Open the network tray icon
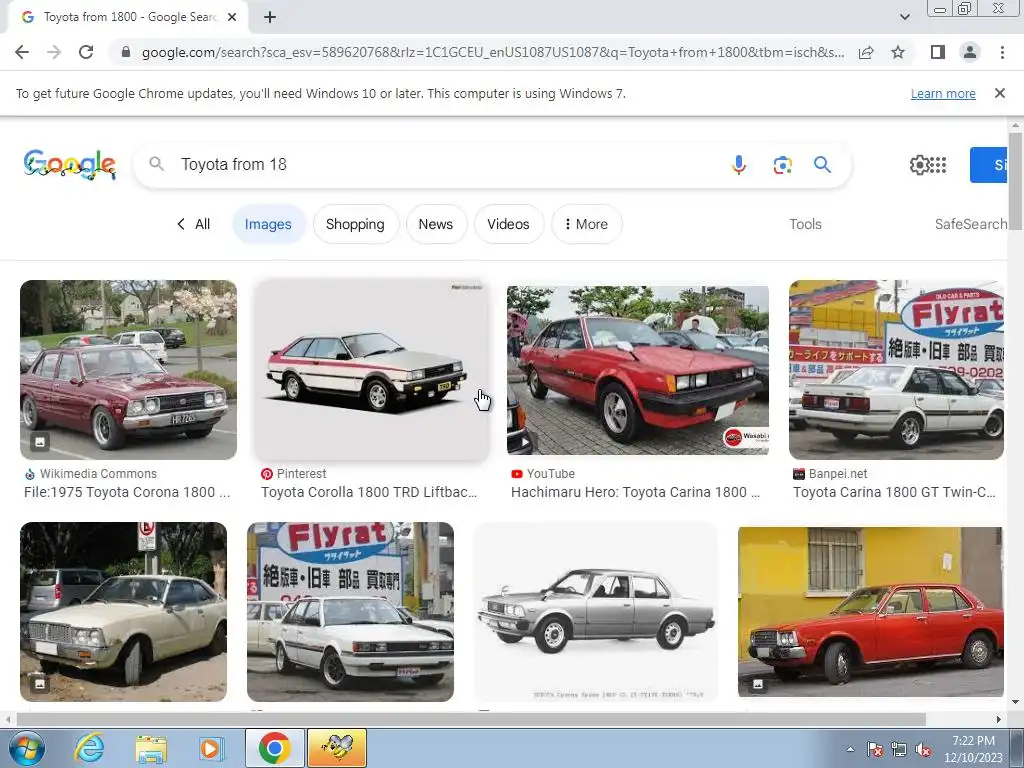This screenshot has height=768, width=1024. pos(899,749)
